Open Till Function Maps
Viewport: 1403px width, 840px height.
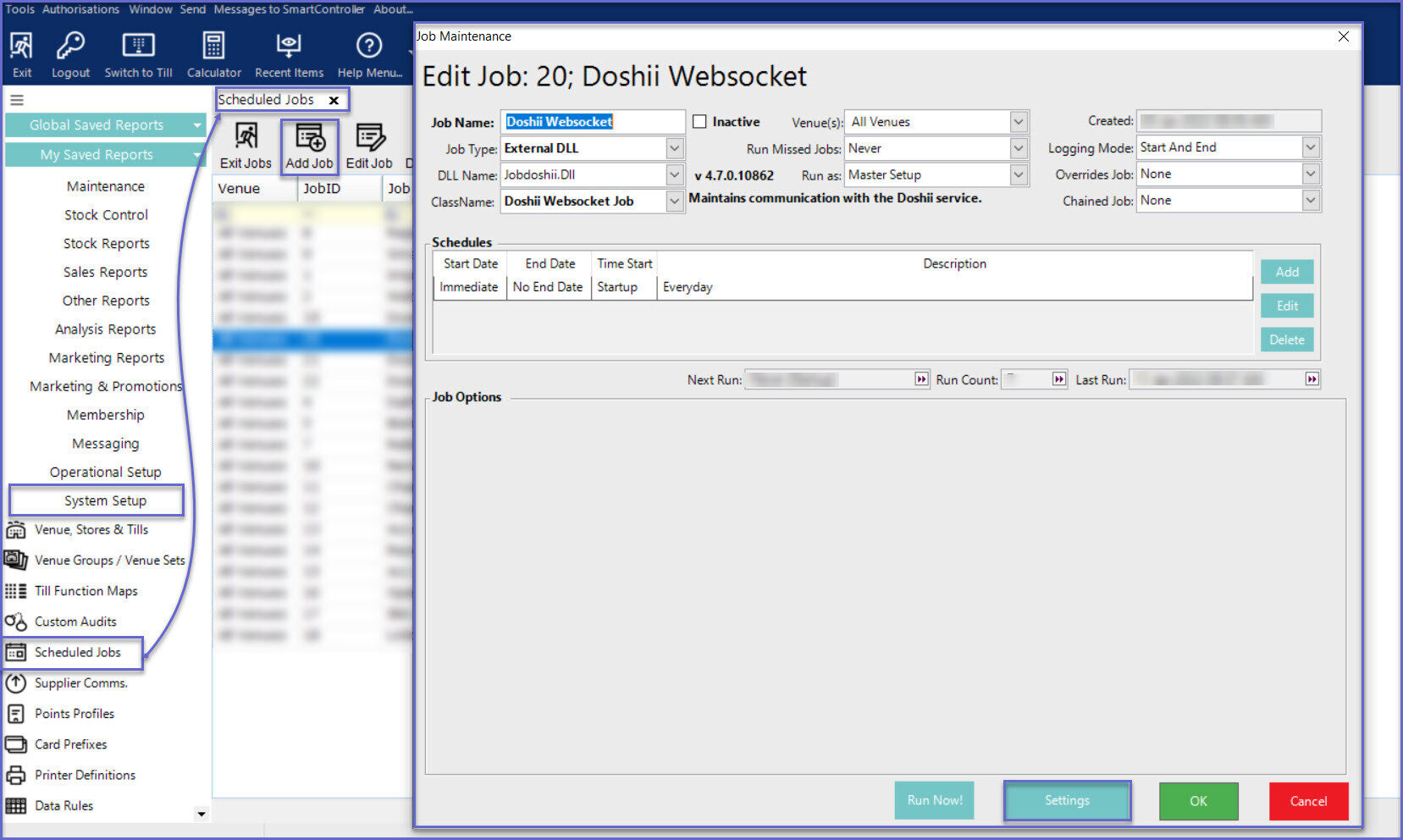pyautogui.click(x=86, y=591)
